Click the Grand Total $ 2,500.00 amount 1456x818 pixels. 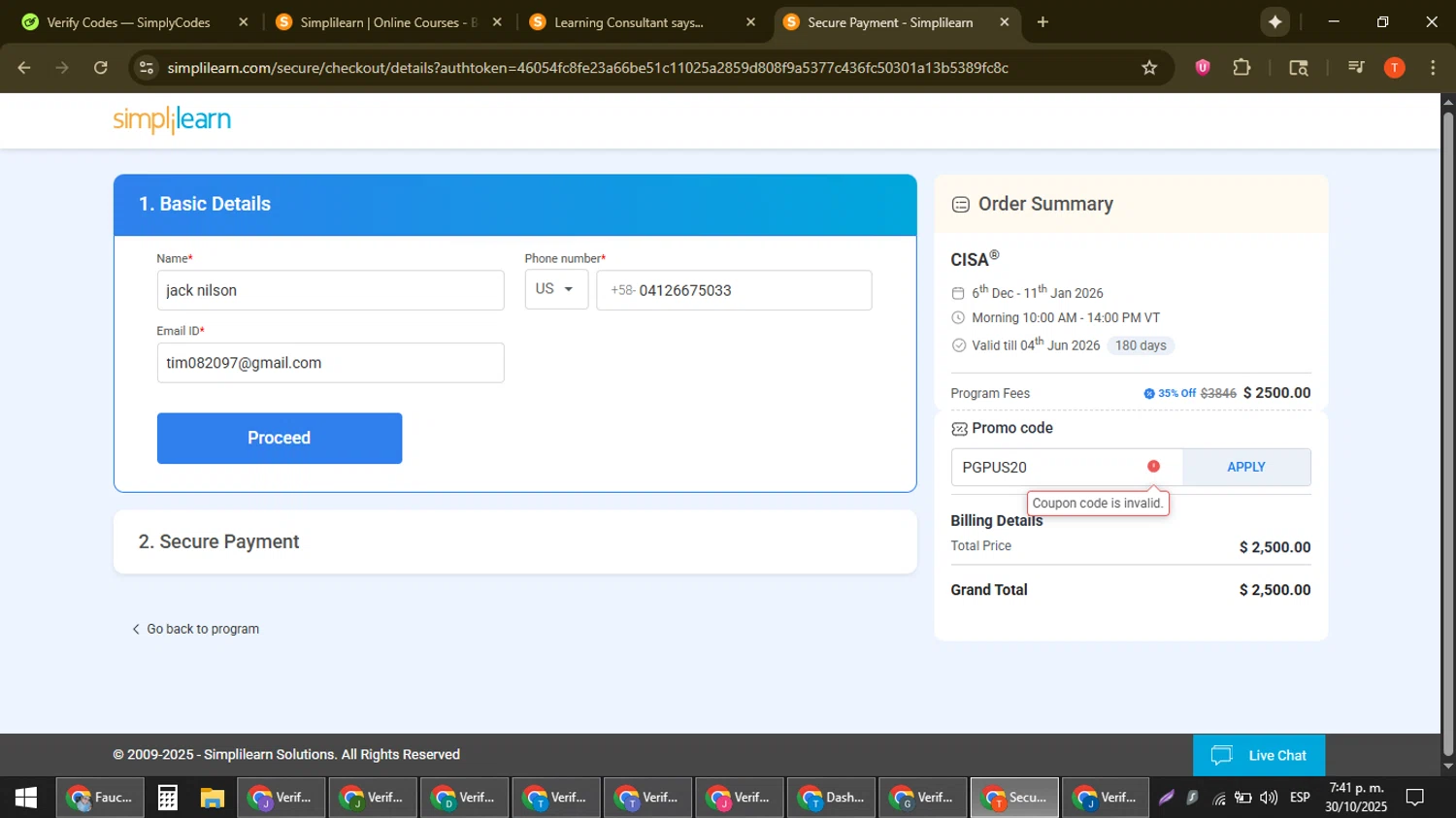click(x=1274, y=590)
